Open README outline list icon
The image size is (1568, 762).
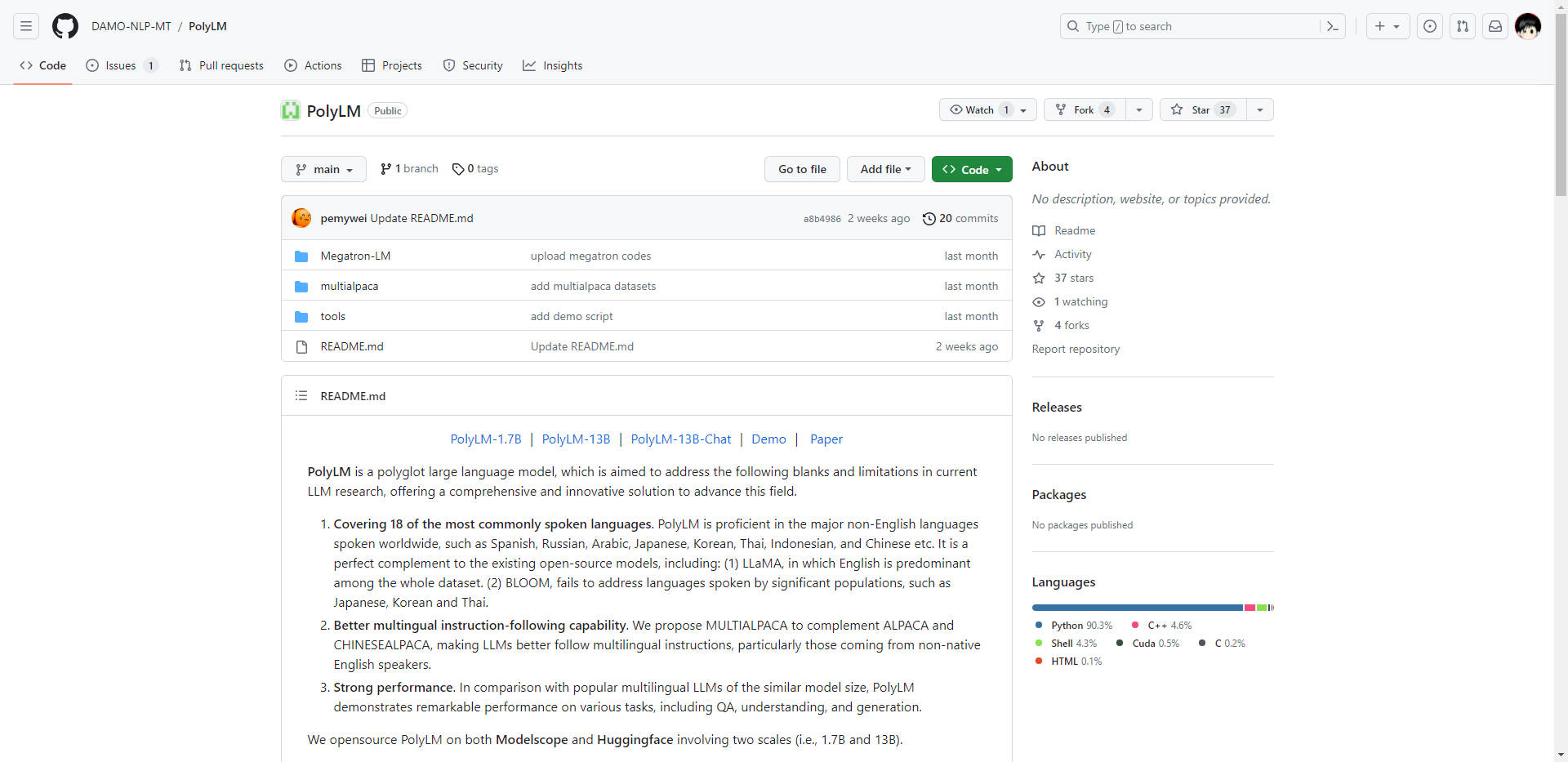tap(301, 396)
